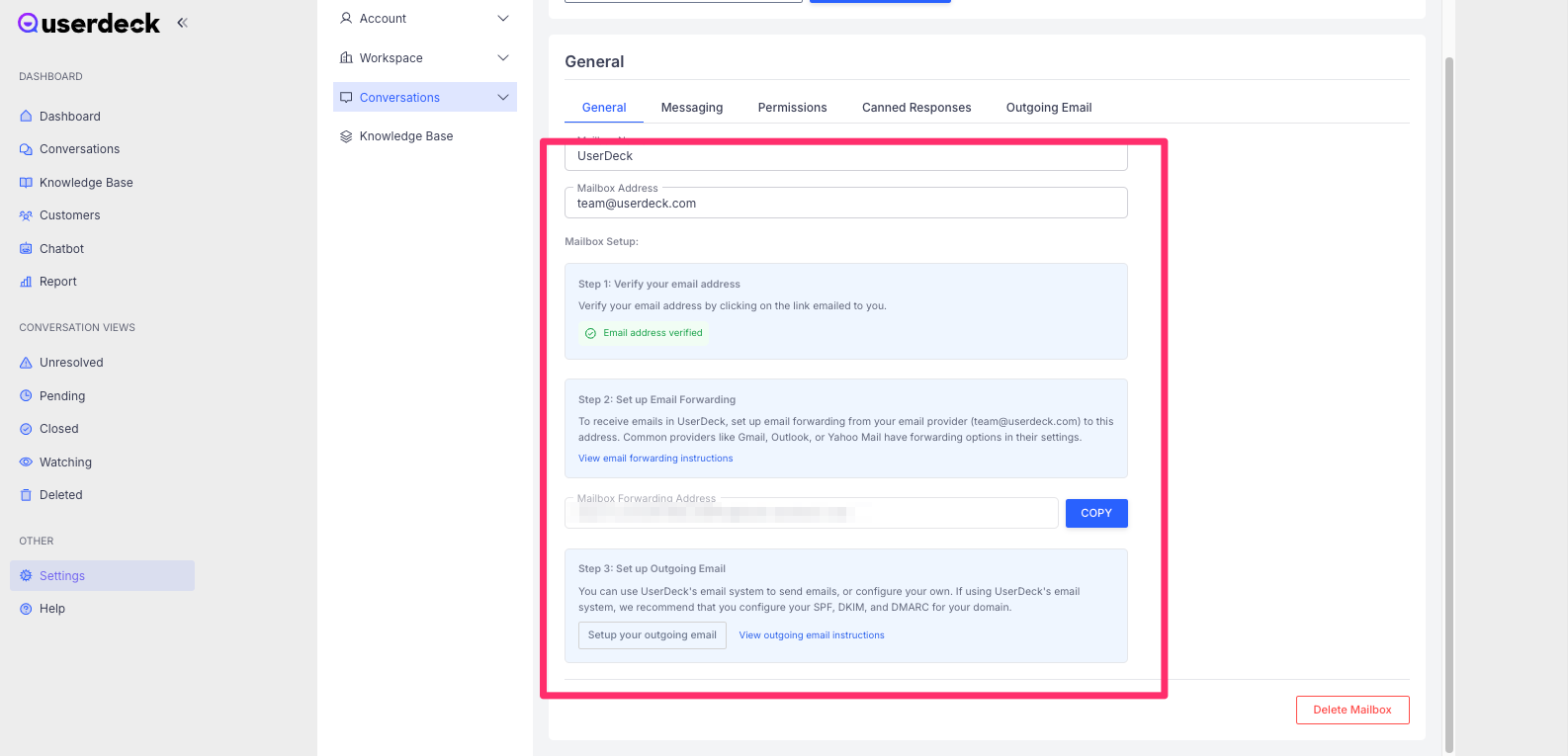Viewport: 1568px width, 756px height.
Task: Click the Account person icon
Action: point(346,18)
